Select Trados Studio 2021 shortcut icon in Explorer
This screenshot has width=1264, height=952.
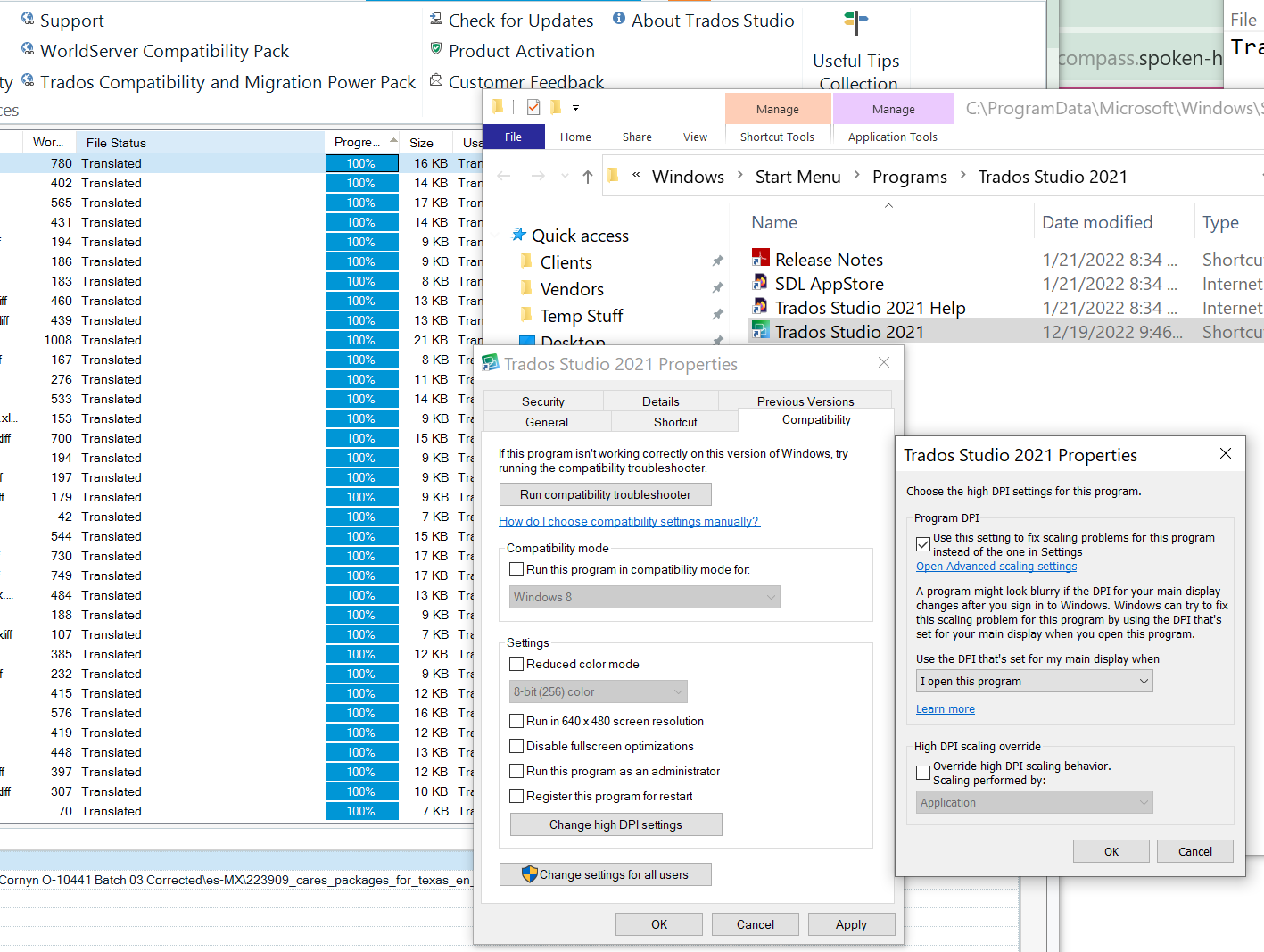pyautogui.click(x=761, y=330)
